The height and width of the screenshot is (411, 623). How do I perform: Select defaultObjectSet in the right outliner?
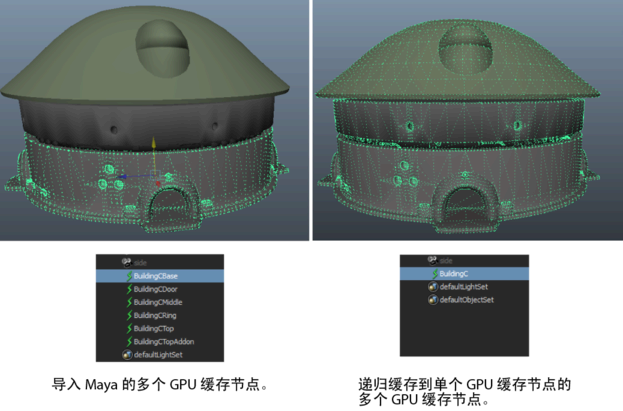(464, 300)
